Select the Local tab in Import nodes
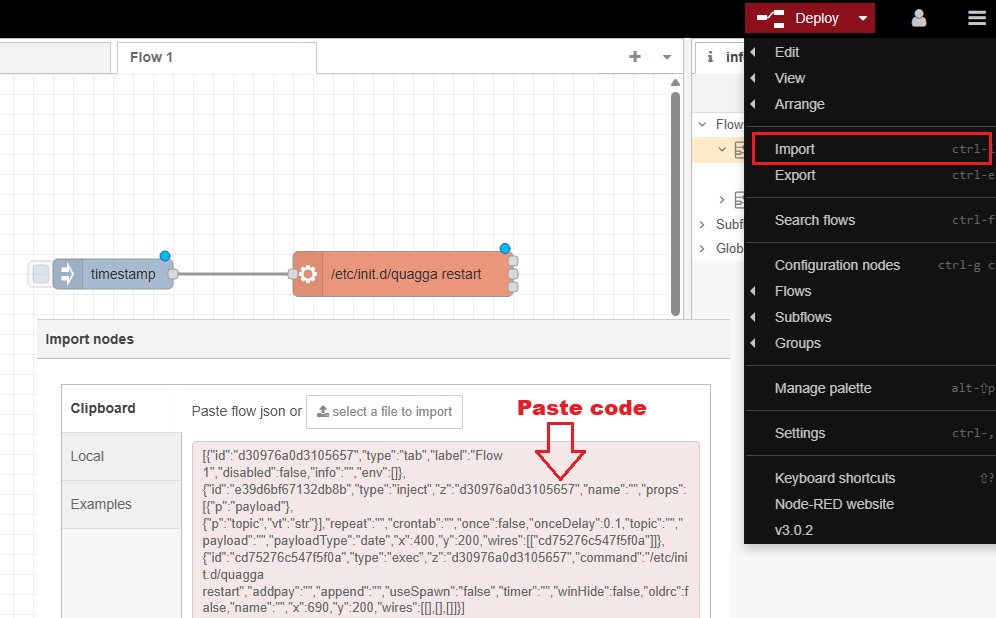The image size is (996, 618). [88, 456]
